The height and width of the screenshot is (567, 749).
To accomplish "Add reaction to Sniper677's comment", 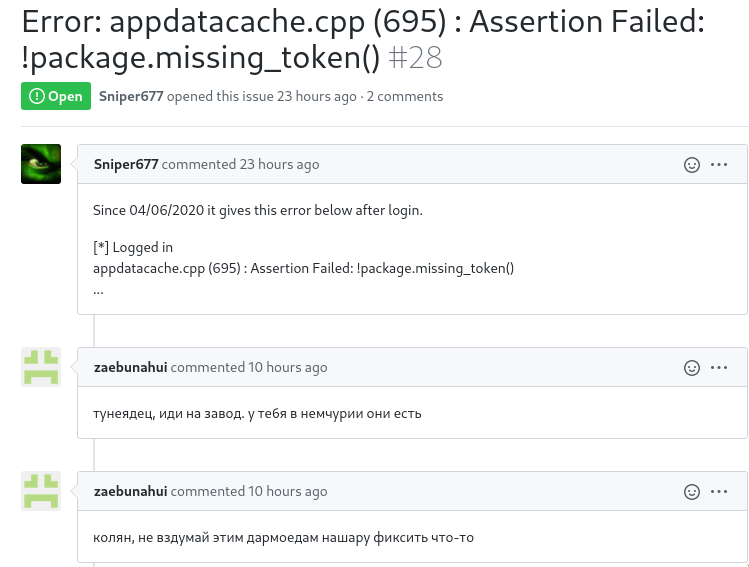I will [x=692, y=165].
